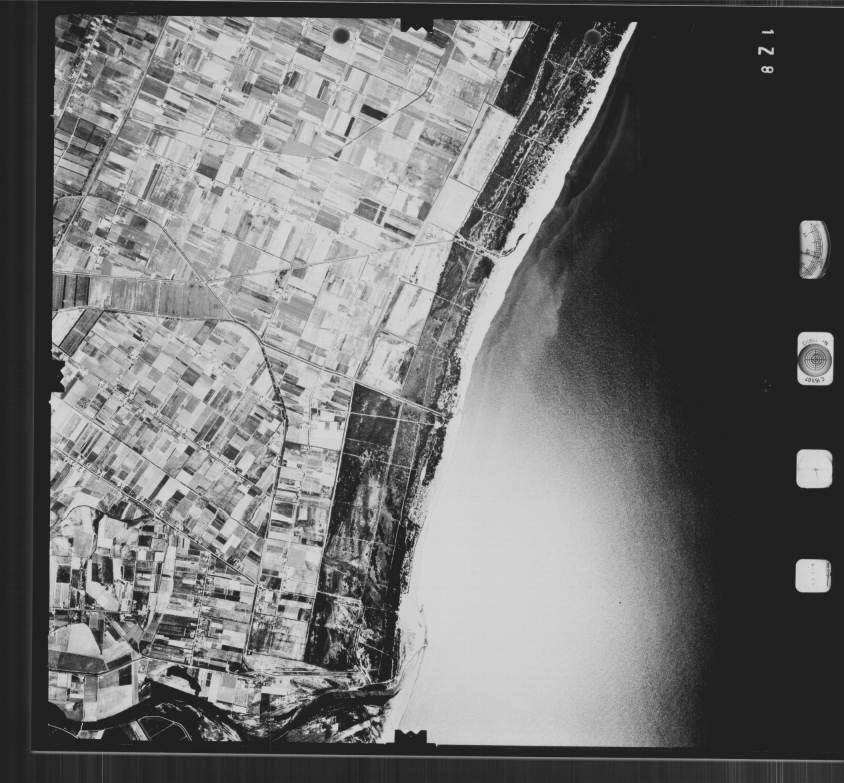This screenshot has height=783, width=844.
Task: Click the dark round spot atop the farmland
Action: click(341, 36)
